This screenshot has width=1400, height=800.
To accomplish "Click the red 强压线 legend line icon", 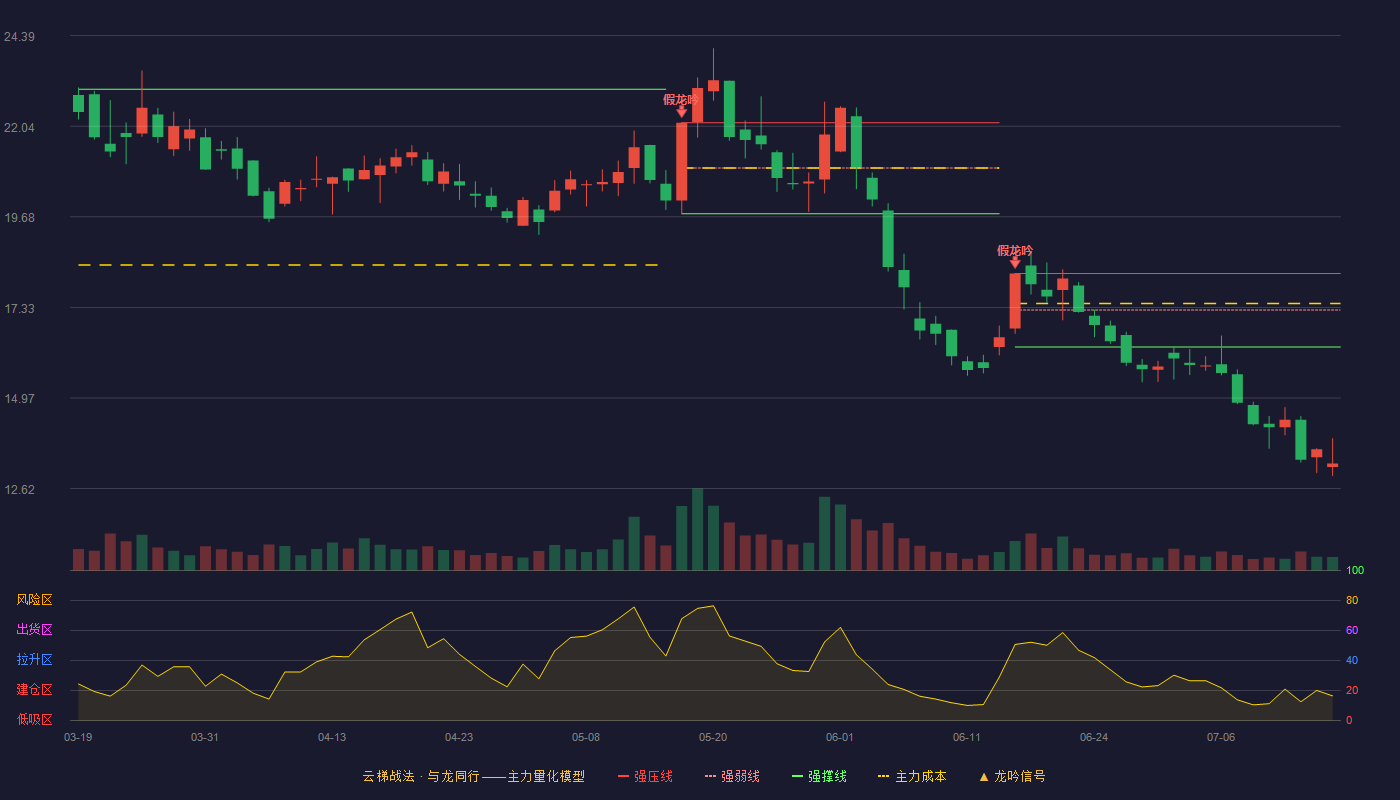I will click(624, 776).
